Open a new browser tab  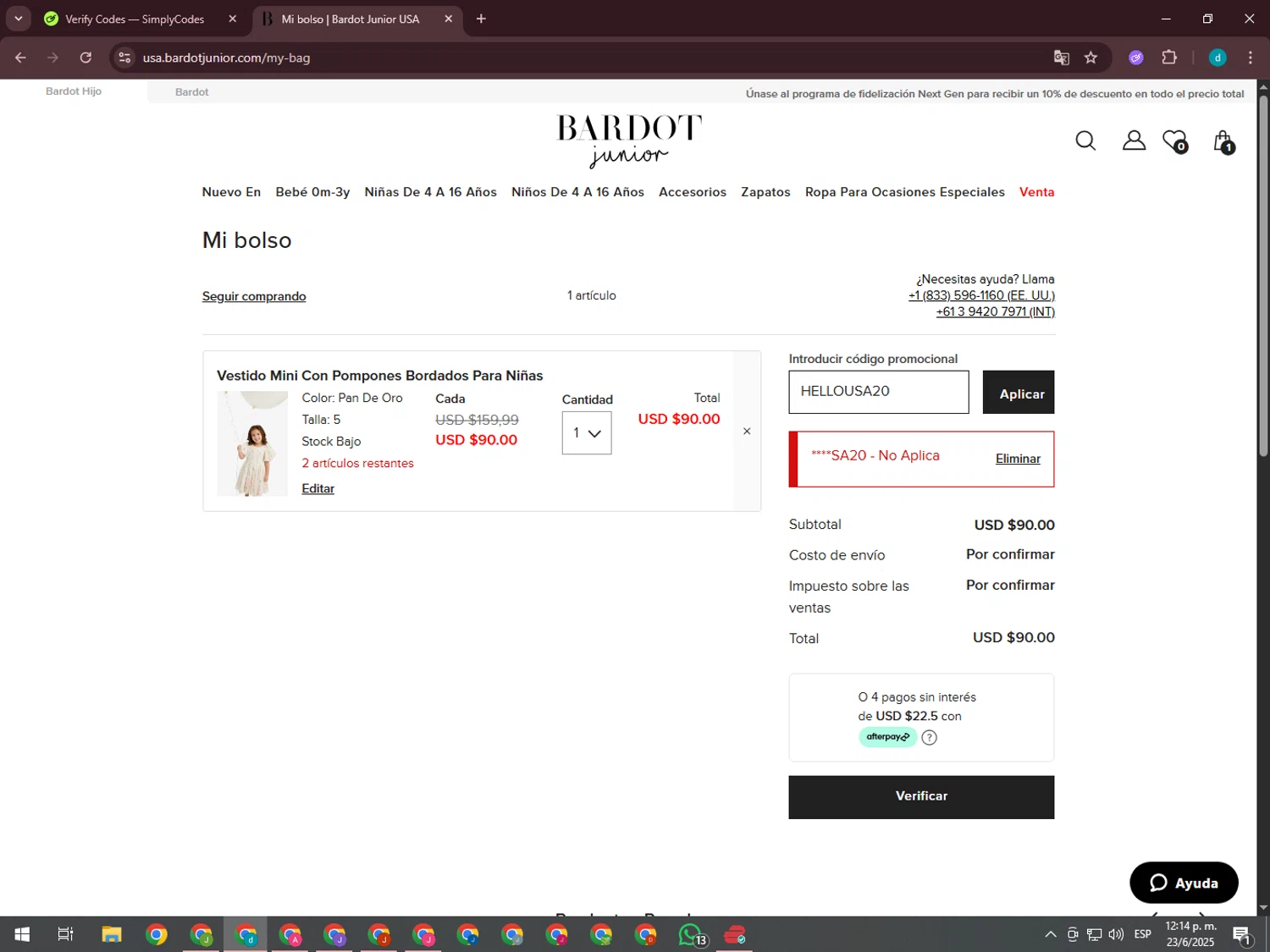(481, 19)
